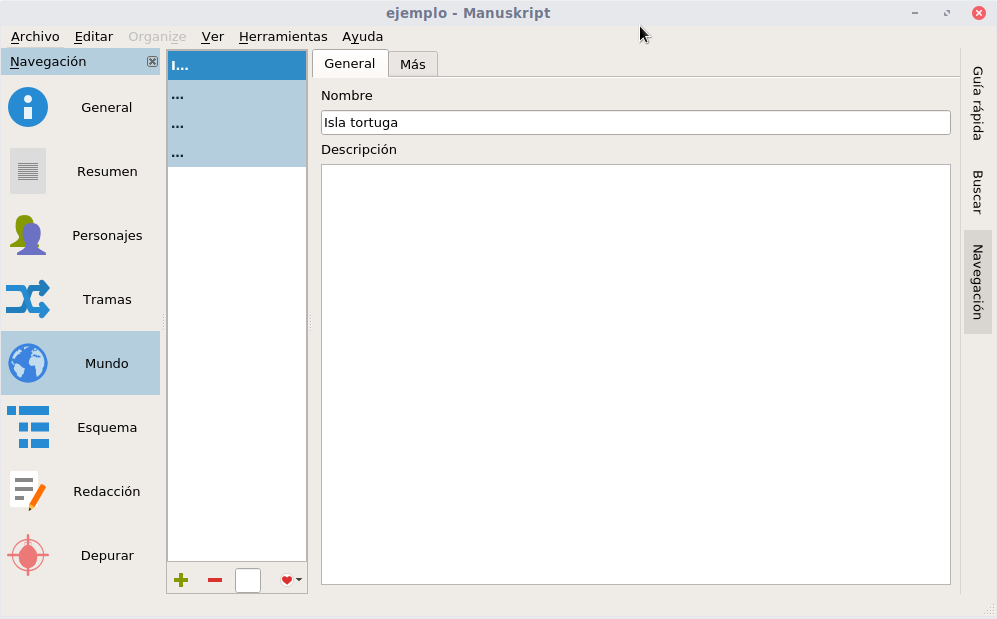Add a new world item with green plus

point(181,580)
